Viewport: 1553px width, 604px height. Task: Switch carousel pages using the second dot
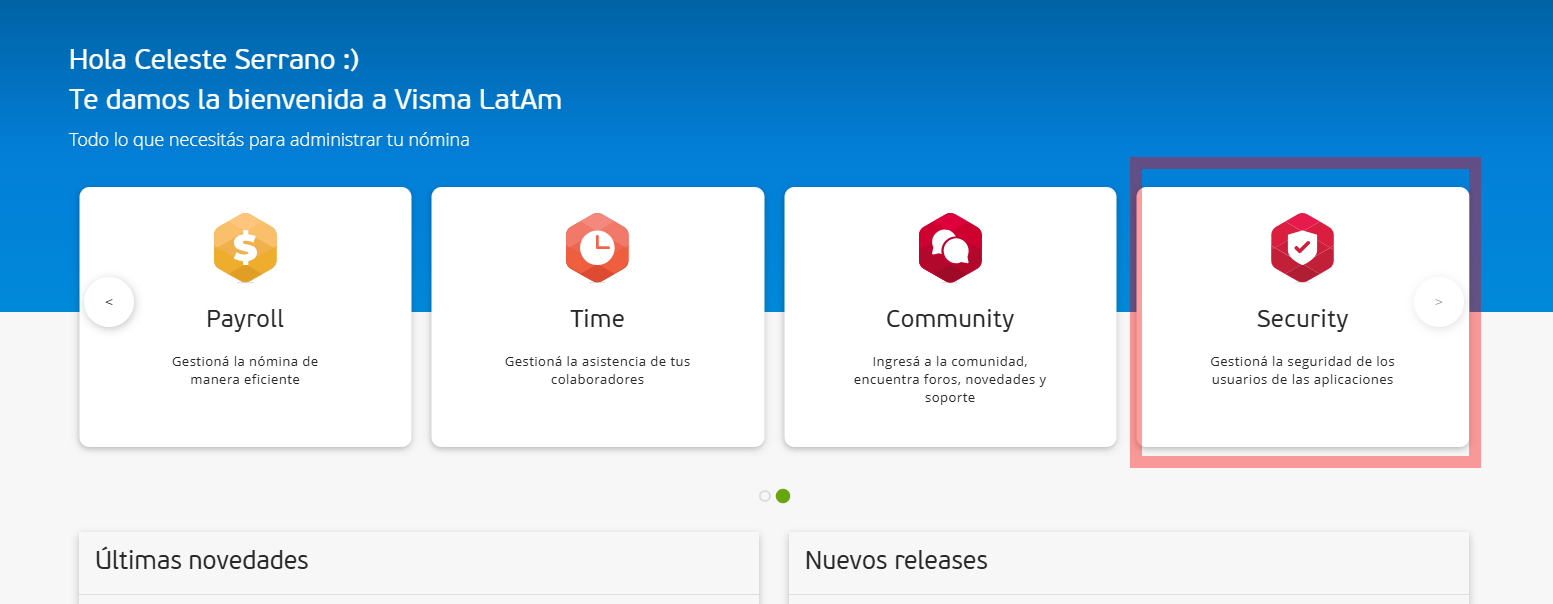click(x=783, y=494)
